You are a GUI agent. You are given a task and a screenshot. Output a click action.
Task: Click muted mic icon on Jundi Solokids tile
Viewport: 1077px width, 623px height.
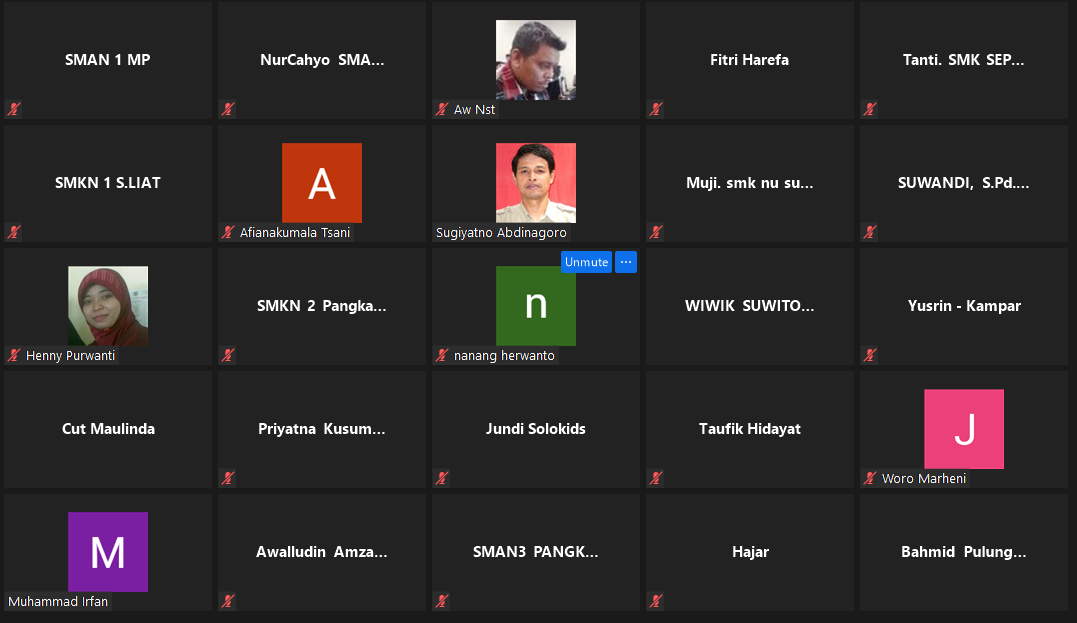442,478
